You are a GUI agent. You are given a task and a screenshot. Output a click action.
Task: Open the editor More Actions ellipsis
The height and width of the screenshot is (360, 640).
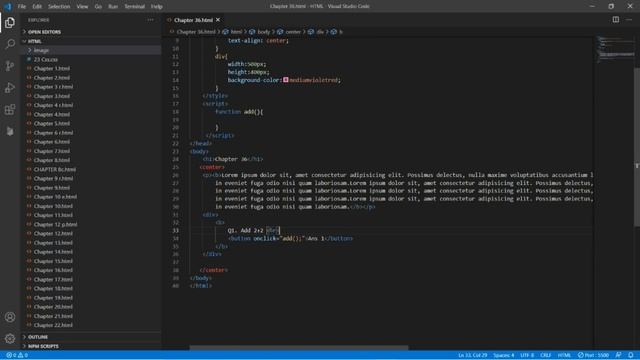pyautogui.click(x=629, y=20)
